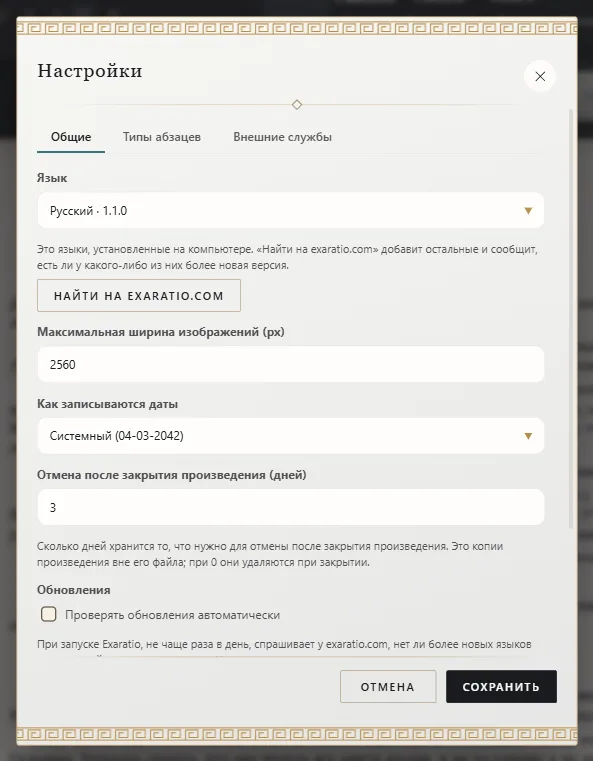
Task: Open the Системный (04-03-2042) date format dropdown
Action: 291,436
